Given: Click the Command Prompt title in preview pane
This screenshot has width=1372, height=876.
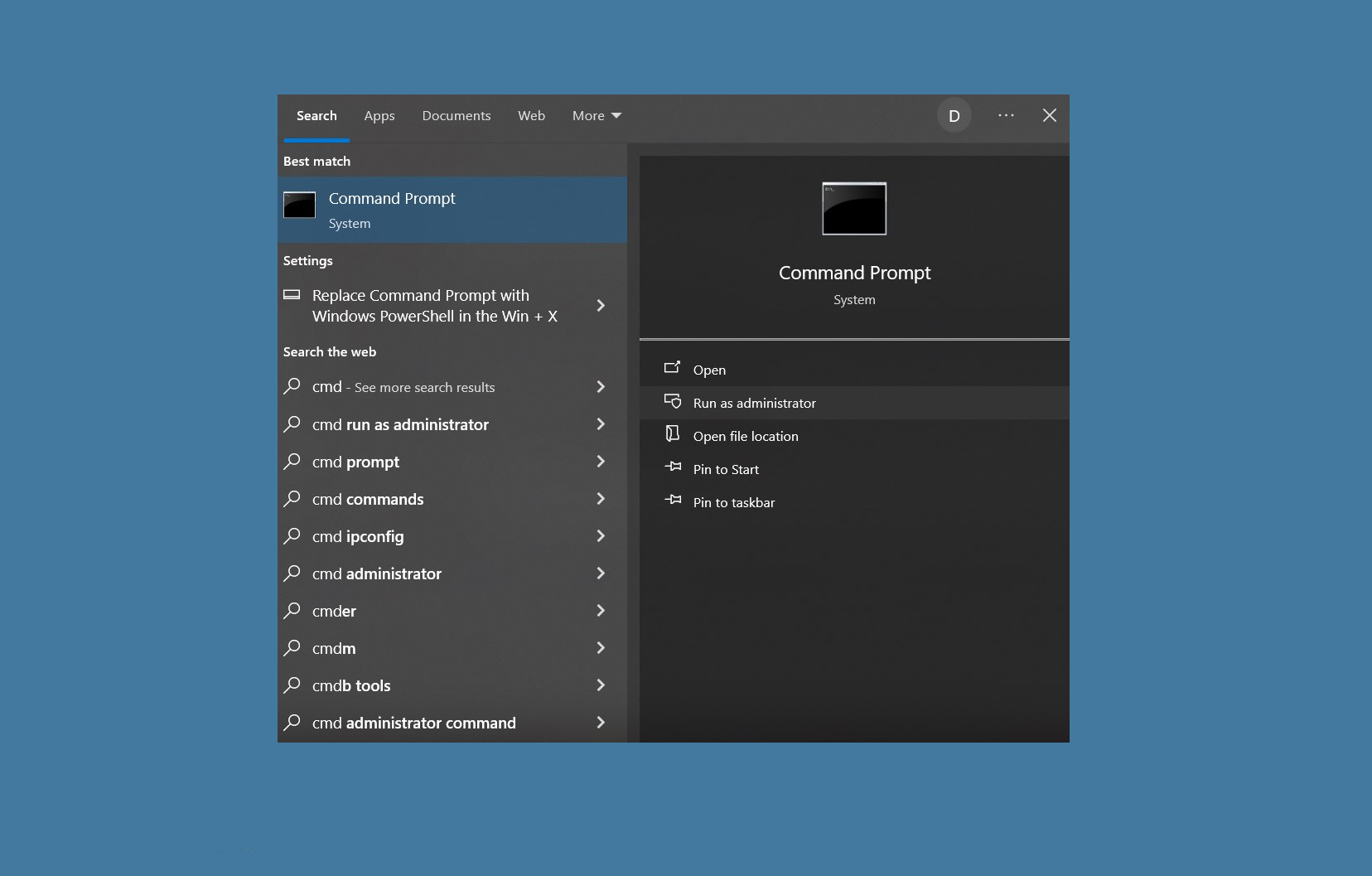Looking at the screenshot, I should pos(854,273).
